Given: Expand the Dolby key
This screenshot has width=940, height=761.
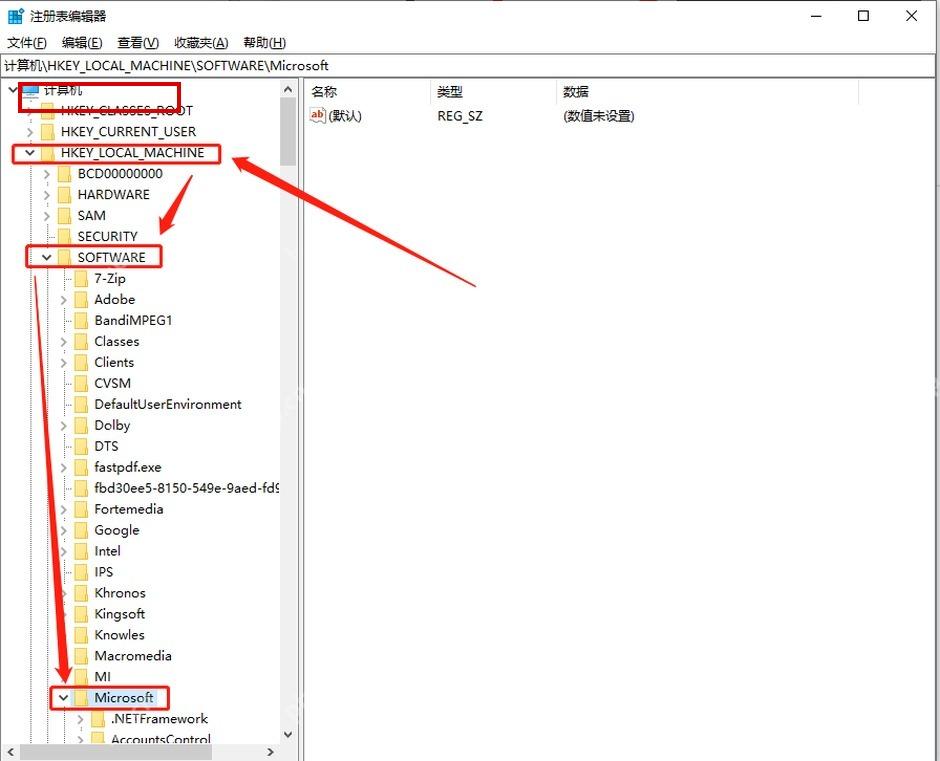Looking at the screenshot, I should click(64, 425).
